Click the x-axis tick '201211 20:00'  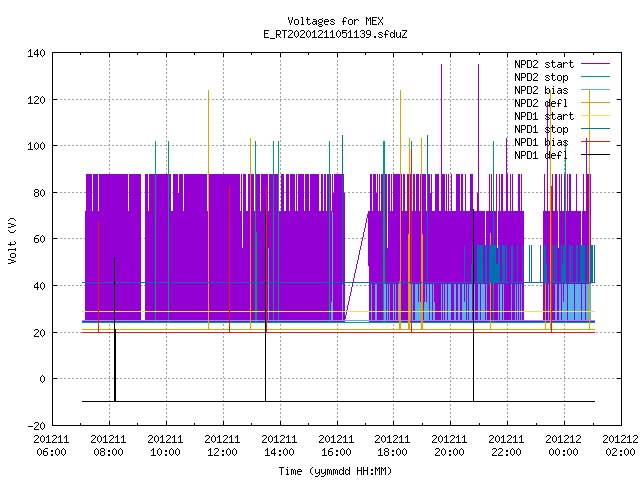tap(449, 446)
